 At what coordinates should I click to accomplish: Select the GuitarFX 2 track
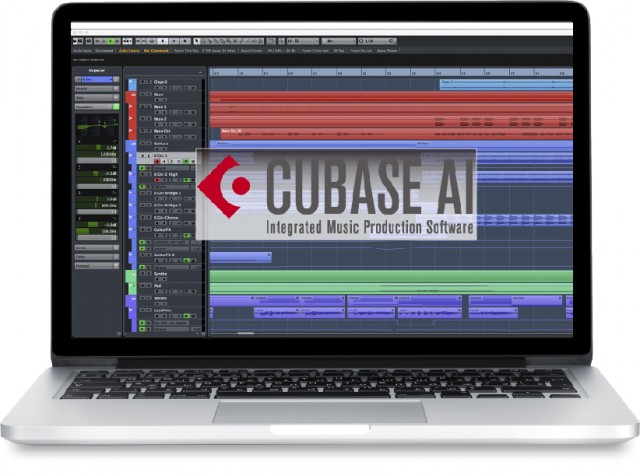164,255
